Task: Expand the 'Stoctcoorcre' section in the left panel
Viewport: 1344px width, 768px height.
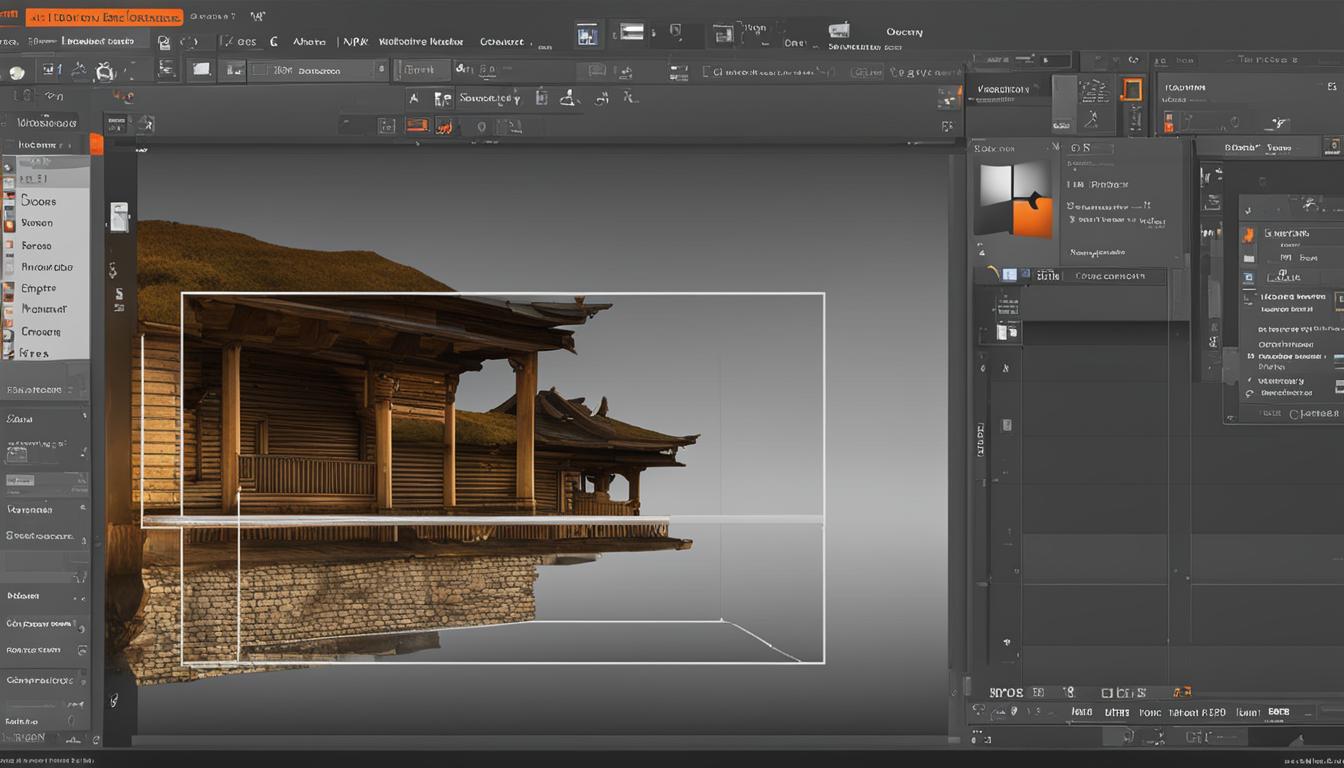Action: click(42, 535)
